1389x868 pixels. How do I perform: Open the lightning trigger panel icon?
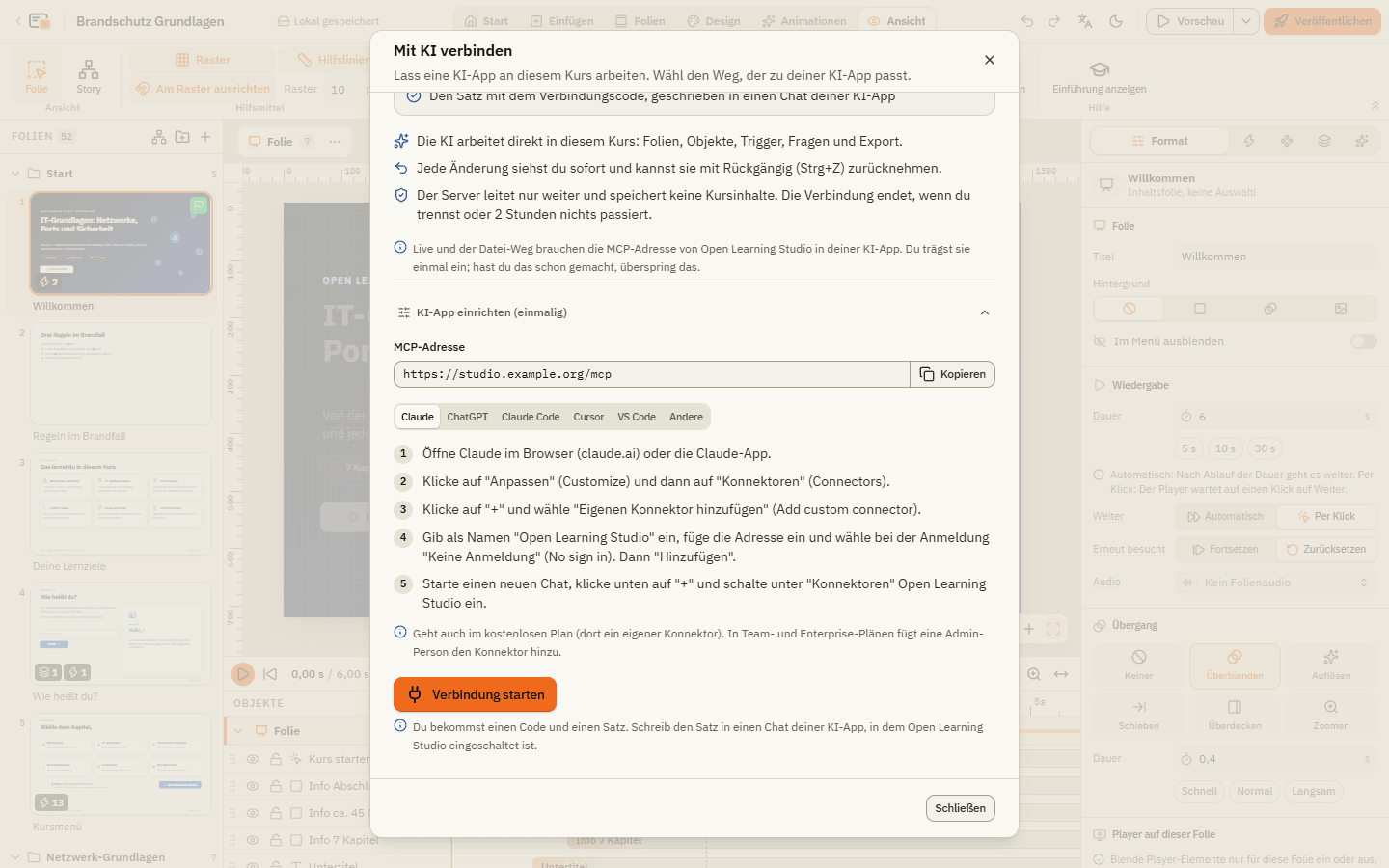tap(1249, 141)
